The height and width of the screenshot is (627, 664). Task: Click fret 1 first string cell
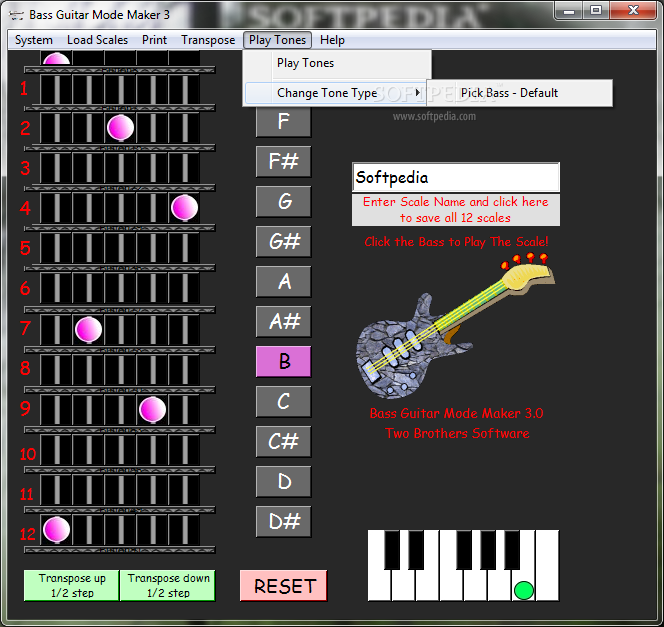[x=57, y=89]
